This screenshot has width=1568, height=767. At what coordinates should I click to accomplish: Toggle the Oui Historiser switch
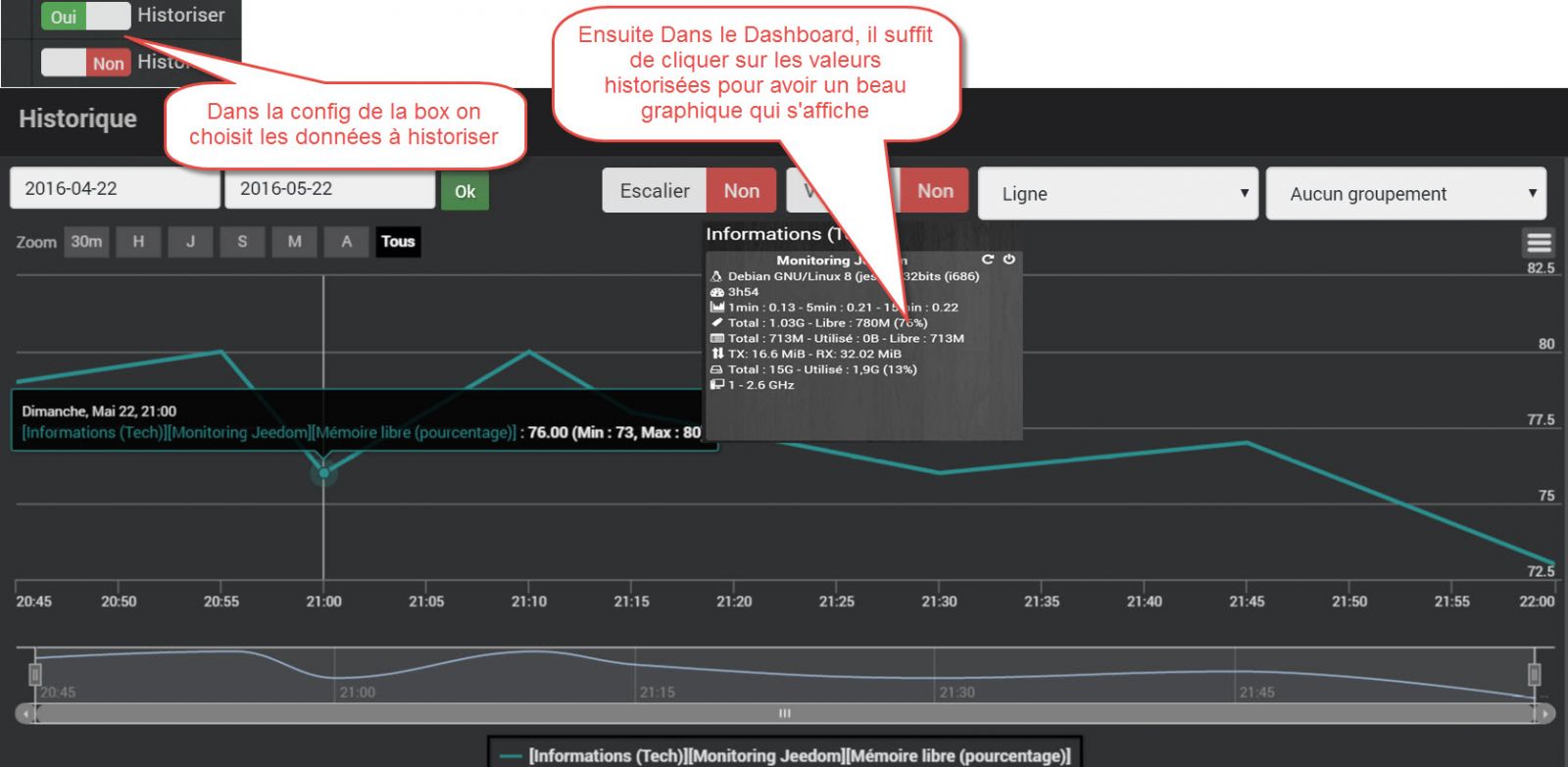coord(85,16)
